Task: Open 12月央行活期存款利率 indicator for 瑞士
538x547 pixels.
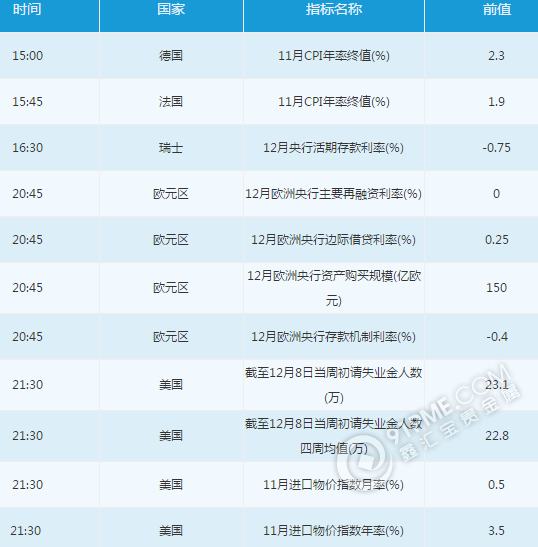Action: point(334,148)
